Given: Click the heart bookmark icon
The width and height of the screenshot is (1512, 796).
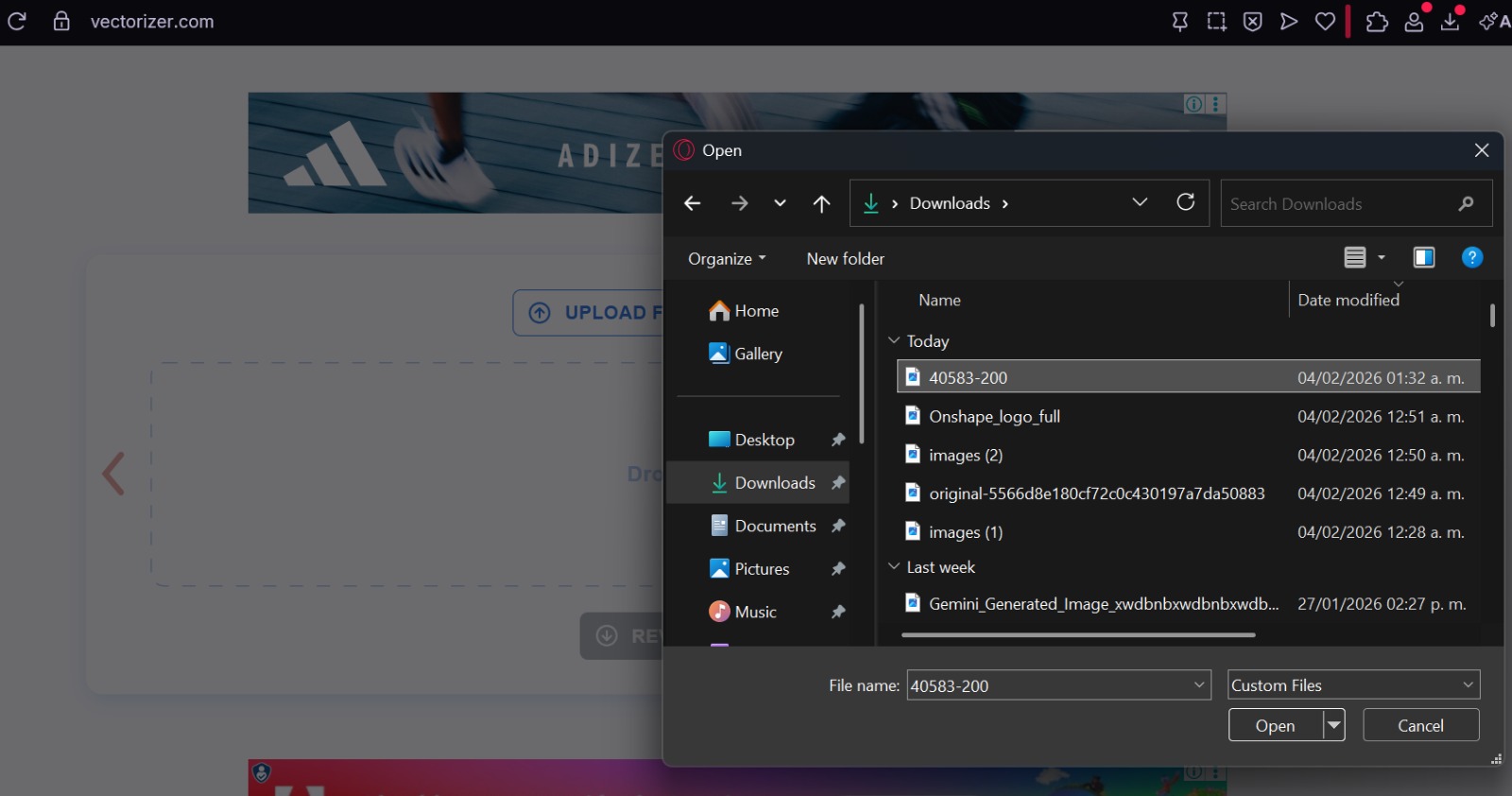Looking at the screenshot, I should coord(1326,22).
